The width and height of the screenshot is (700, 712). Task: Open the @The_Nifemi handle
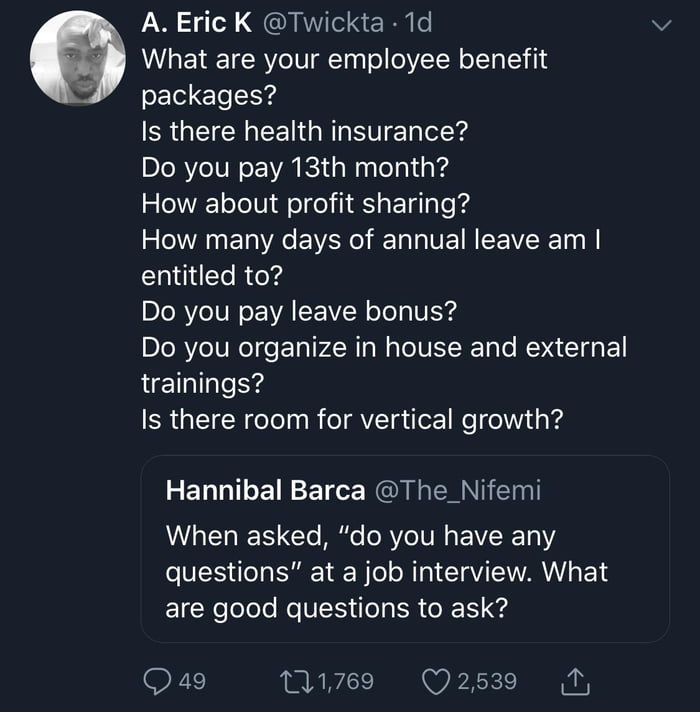(x=457, y=490)
